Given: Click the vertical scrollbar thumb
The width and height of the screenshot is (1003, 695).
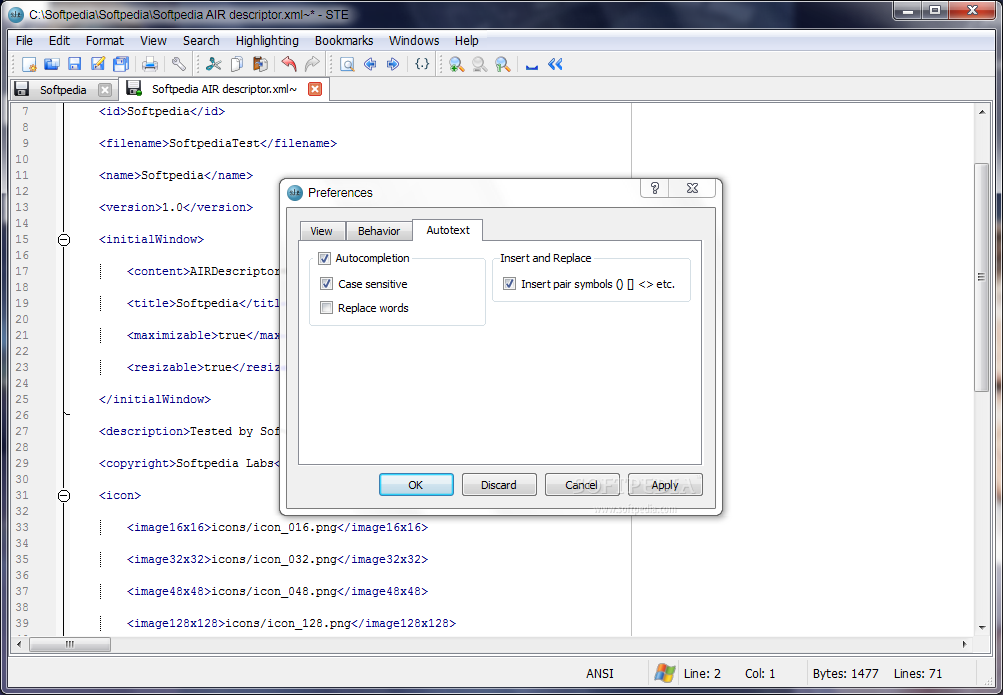Looking at the screenshot, I should point(981,277).
